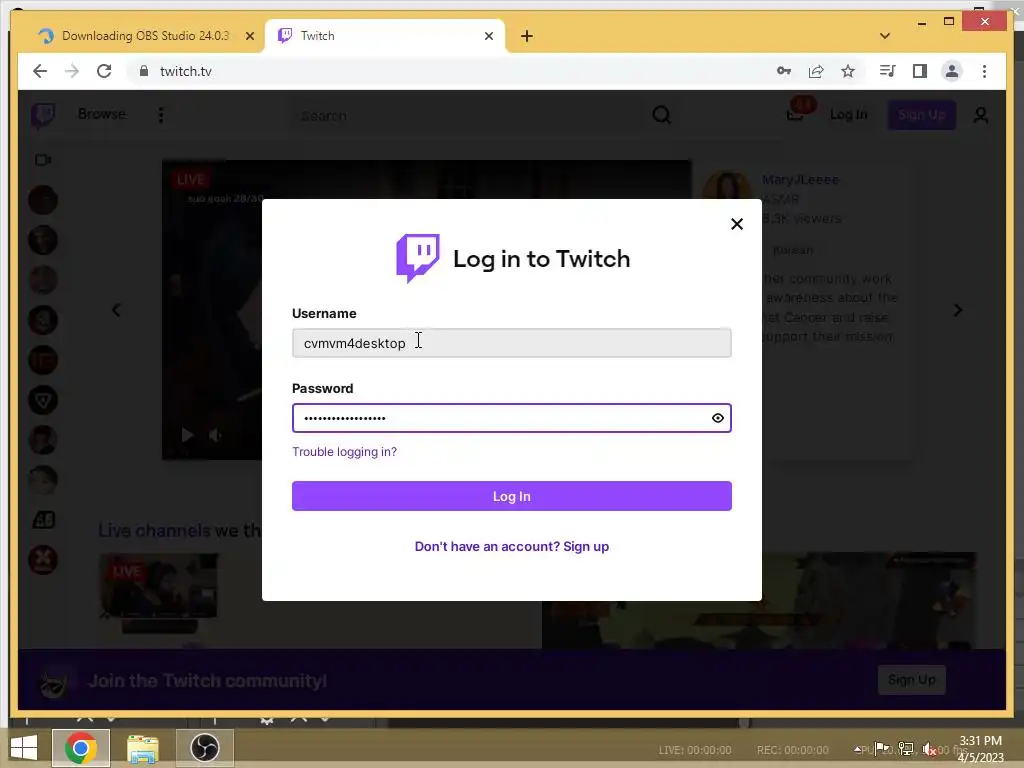
Task: Open Chrome profile avatar
Action: (x=952, y=71)
